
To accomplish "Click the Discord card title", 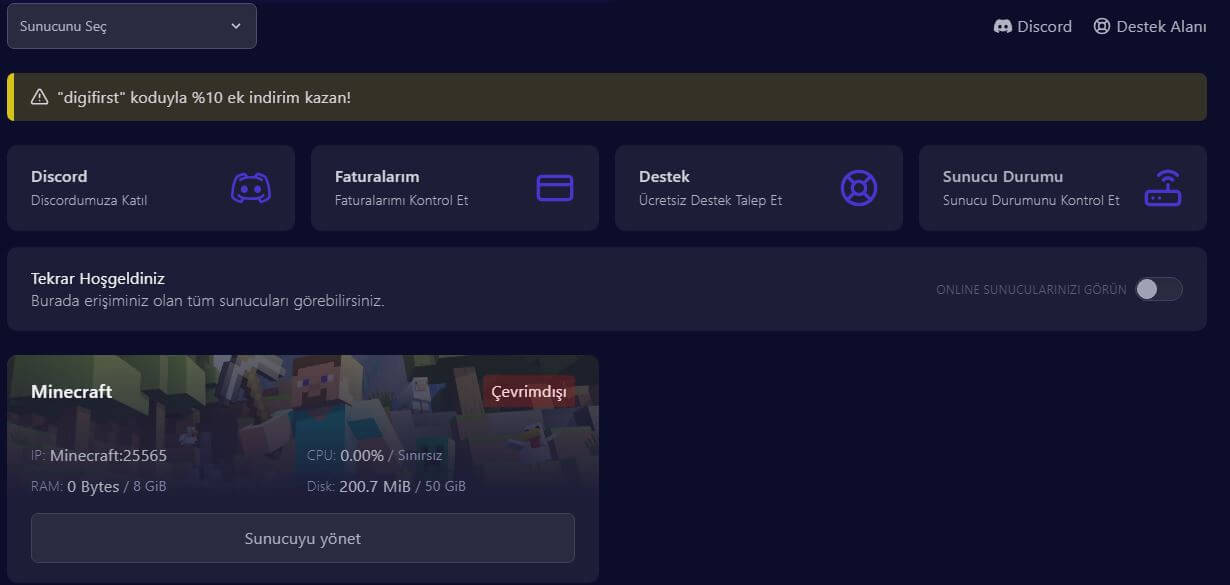I will [59, 177].
